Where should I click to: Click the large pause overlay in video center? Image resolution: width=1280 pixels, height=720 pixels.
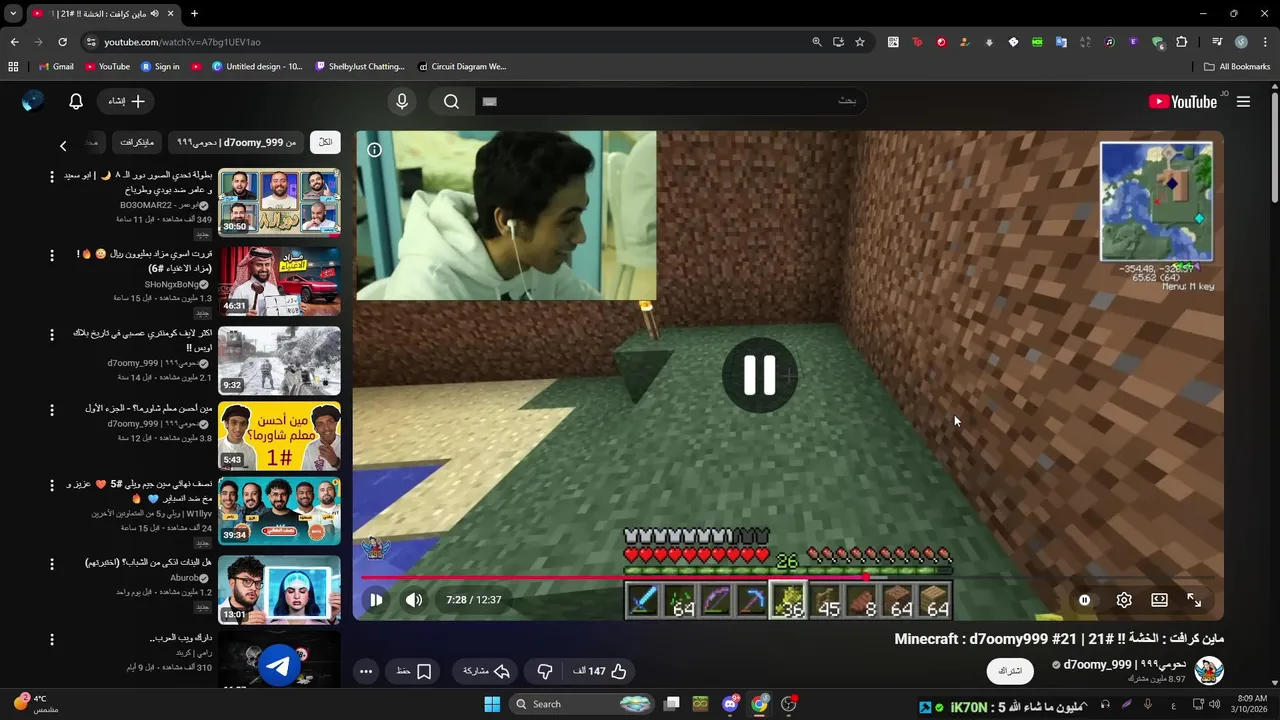(760, 375)
